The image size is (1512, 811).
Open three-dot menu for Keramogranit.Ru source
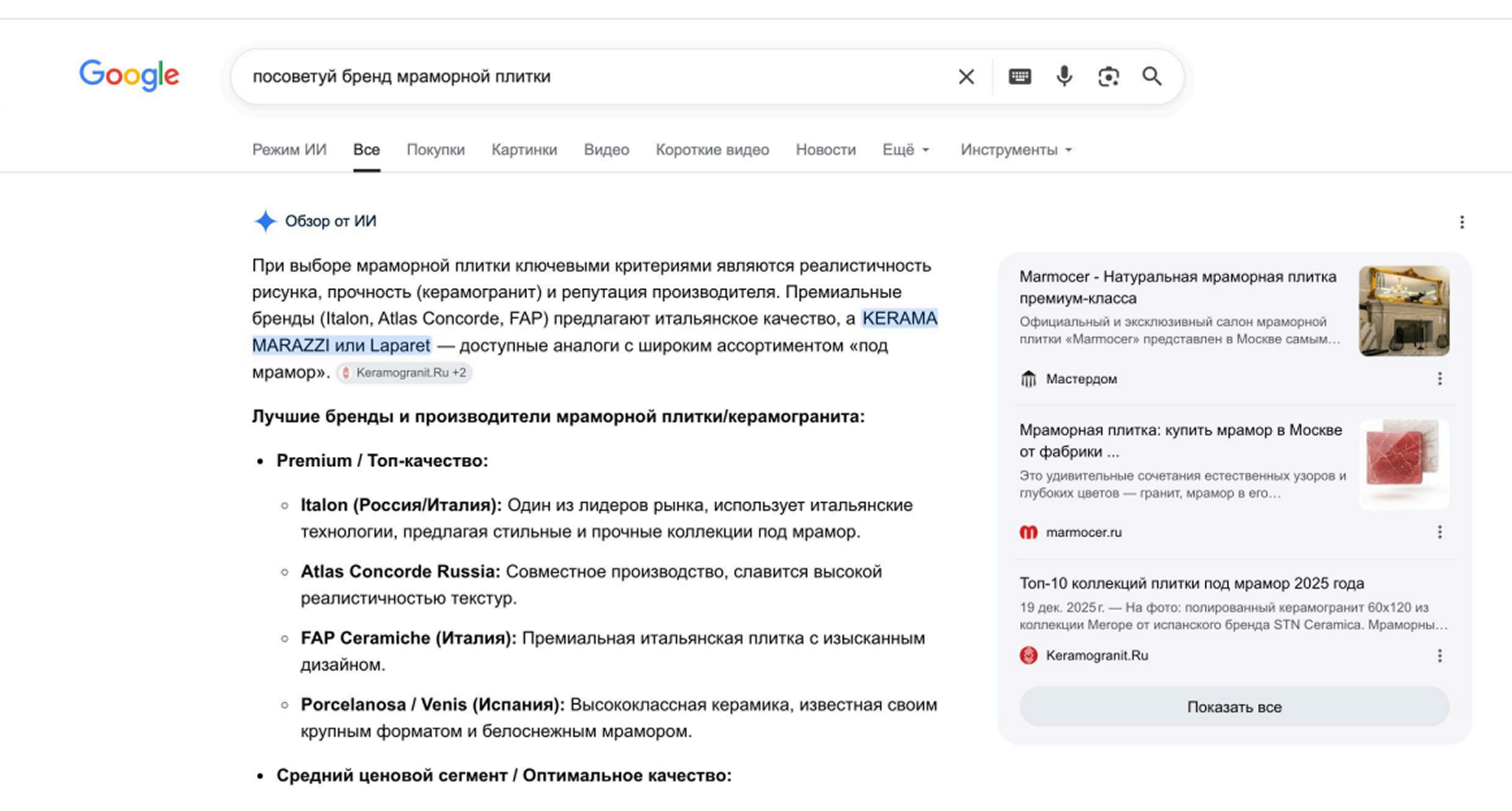[x=1440, y=655]
